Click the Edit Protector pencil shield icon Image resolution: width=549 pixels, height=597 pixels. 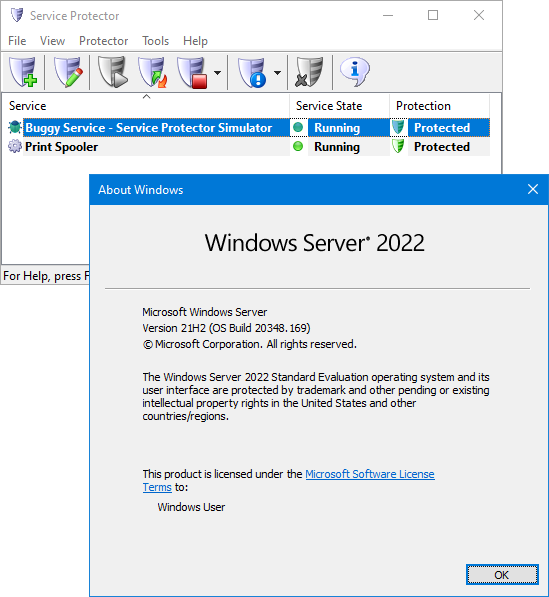(68, 72)
